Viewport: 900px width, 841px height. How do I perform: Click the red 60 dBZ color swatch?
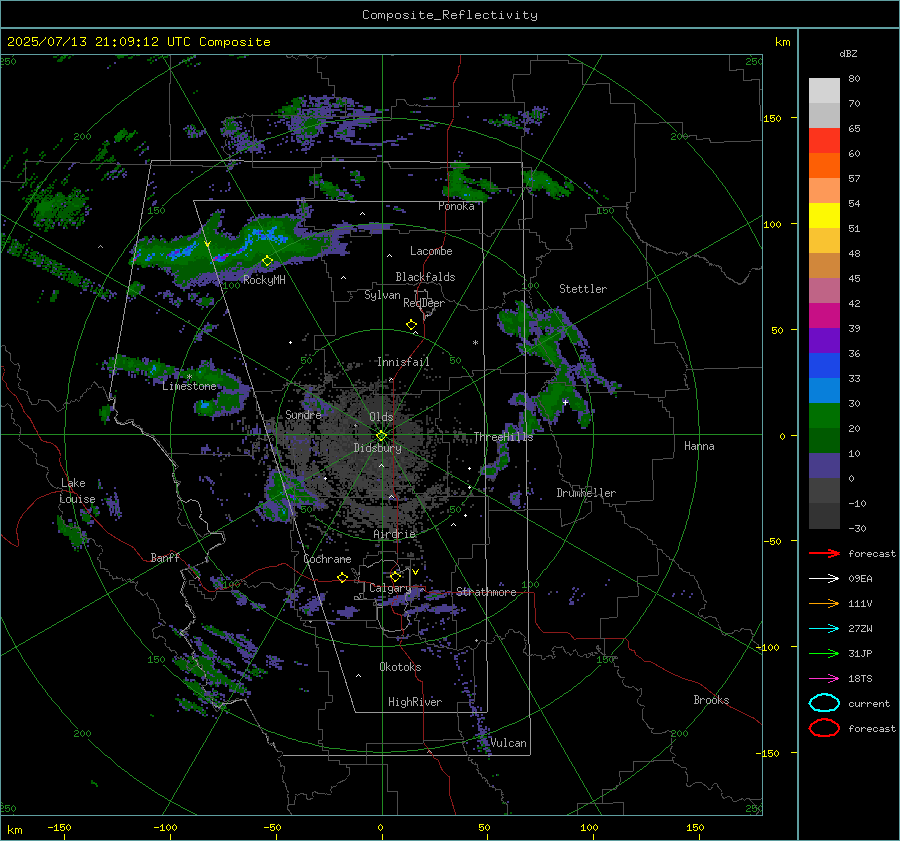[824, 140]
